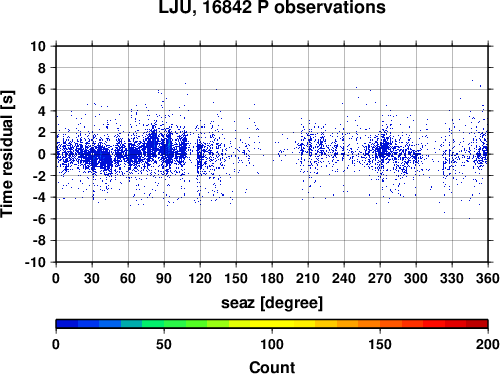Image resolution: width=500 pixels, height=374 pixels.
Task: Click the y-axis tick label '-6'
Action: (x=39, y=219)
